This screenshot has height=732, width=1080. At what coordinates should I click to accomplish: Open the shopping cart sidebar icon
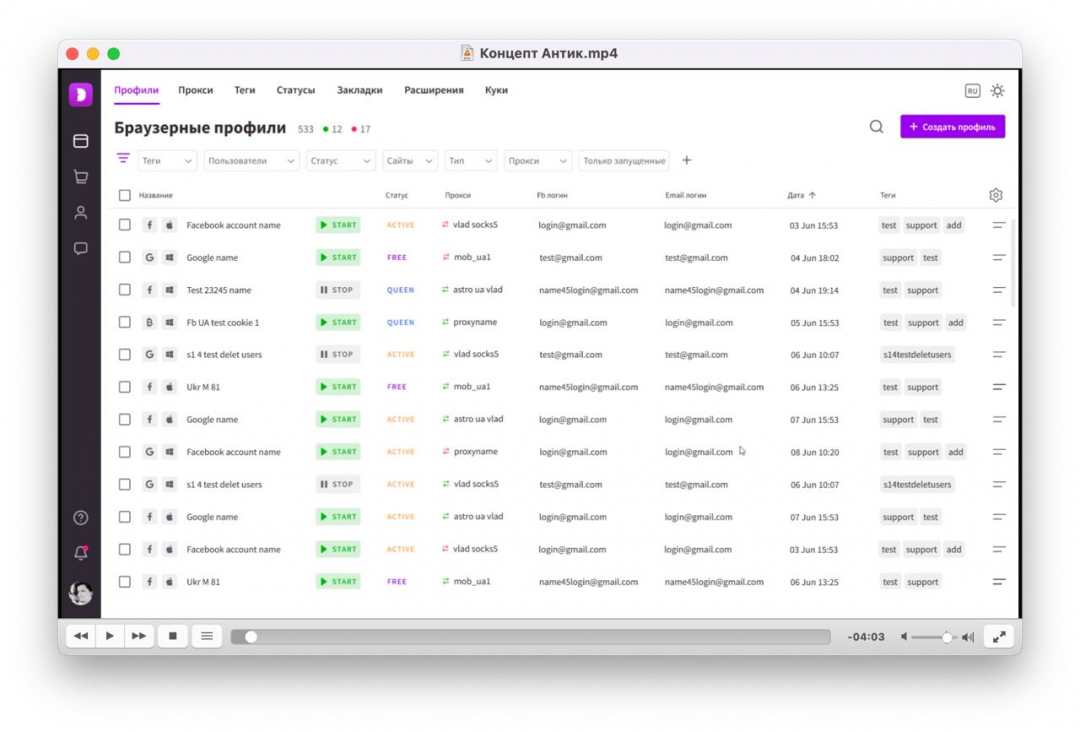click(x=81, y=177)
